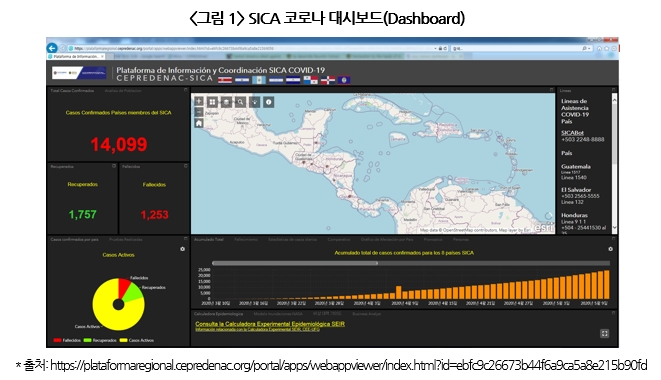This screenshot has height=380, width=661.
Task: Click yellow Casos Activos pie slice
Action: click(x=110, y=316)
